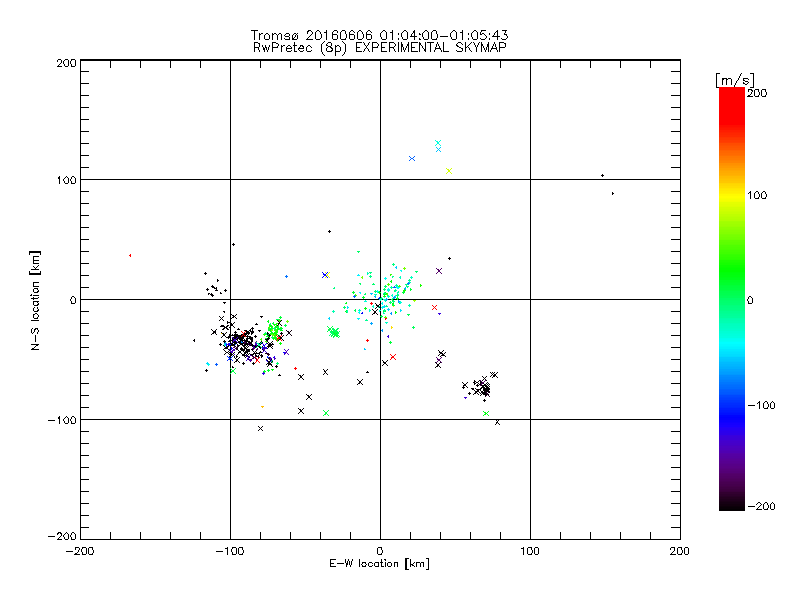Click the -100 tick label on E-W axis
Image resolution: width=800 pixels, height=600 pixels.
pos(230,551)
